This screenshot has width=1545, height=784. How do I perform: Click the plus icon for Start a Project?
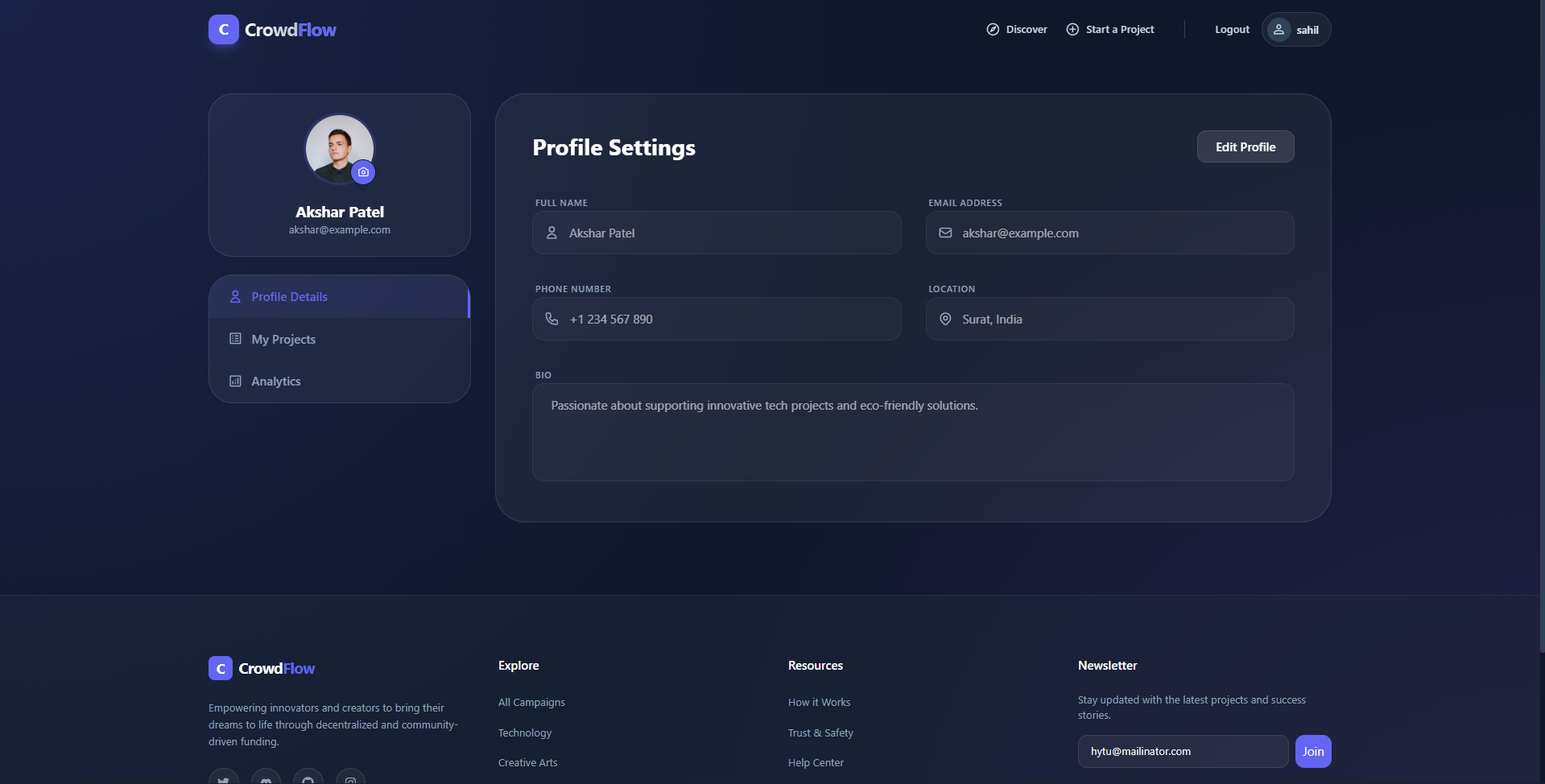pyautogui.click(x=1072, y=30)
